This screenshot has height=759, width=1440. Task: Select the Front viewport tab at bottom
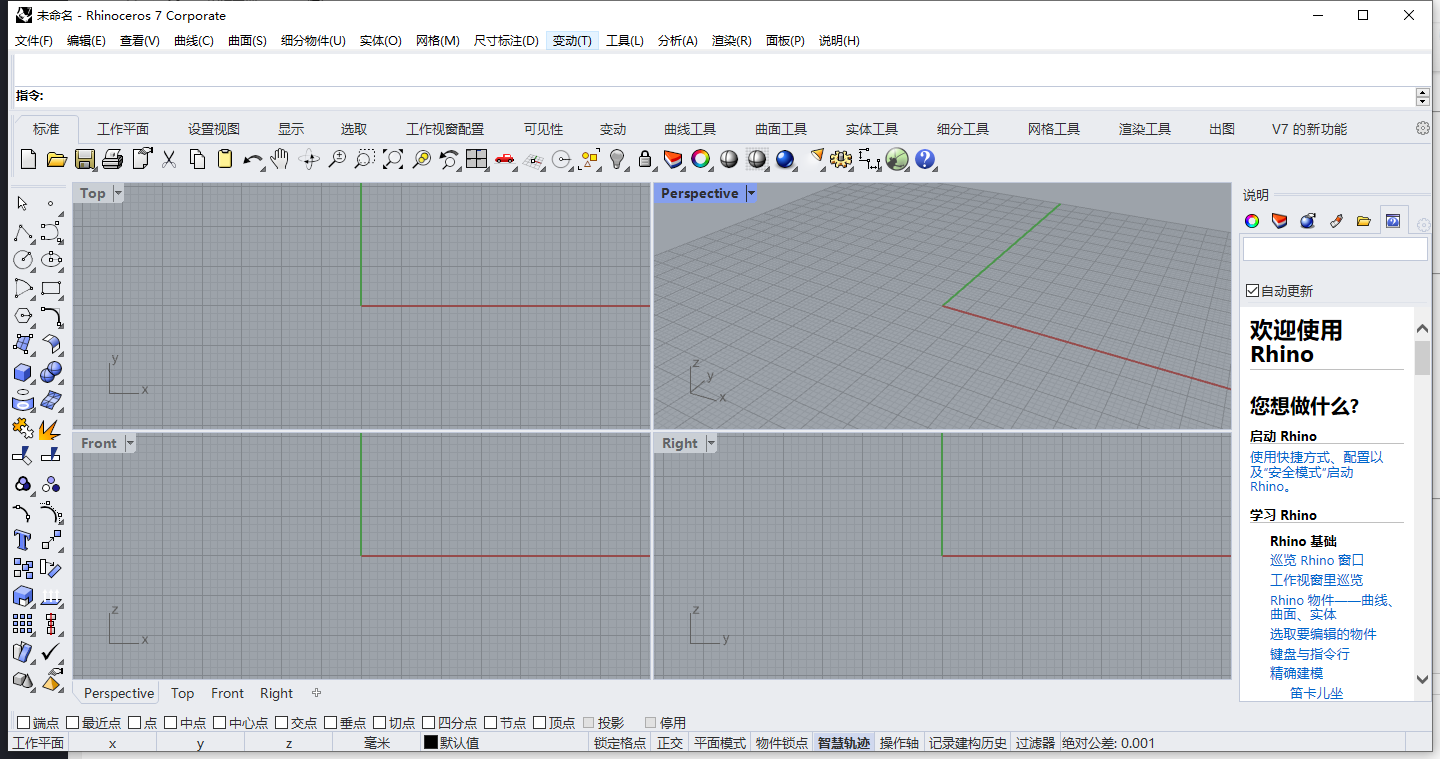227,693
